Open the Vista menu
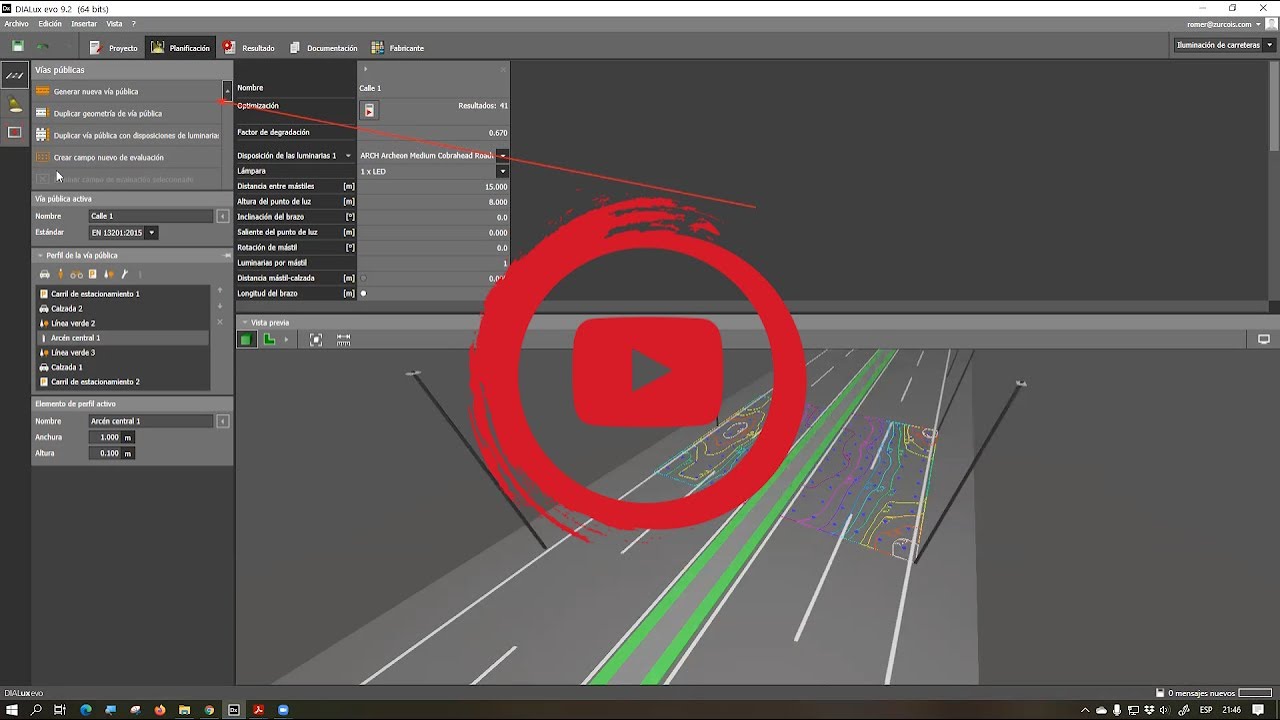 pyautogui.click(x=114, y=24)
